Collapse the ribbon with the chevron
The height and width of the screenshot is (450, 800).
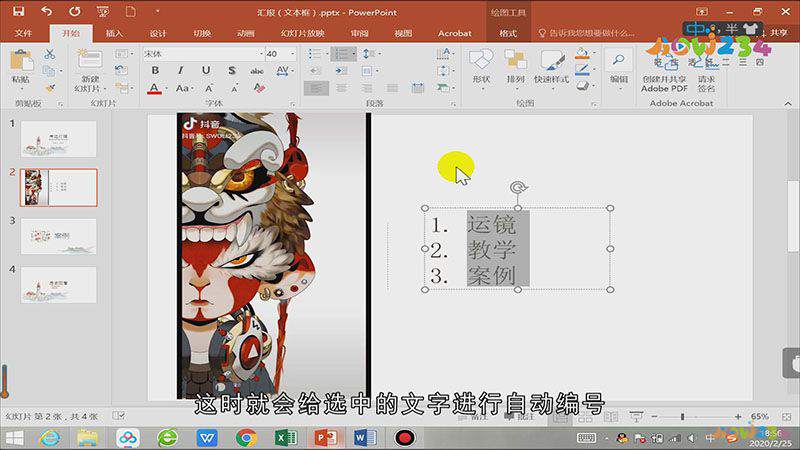pyautogui.click(x=788, y=104)
